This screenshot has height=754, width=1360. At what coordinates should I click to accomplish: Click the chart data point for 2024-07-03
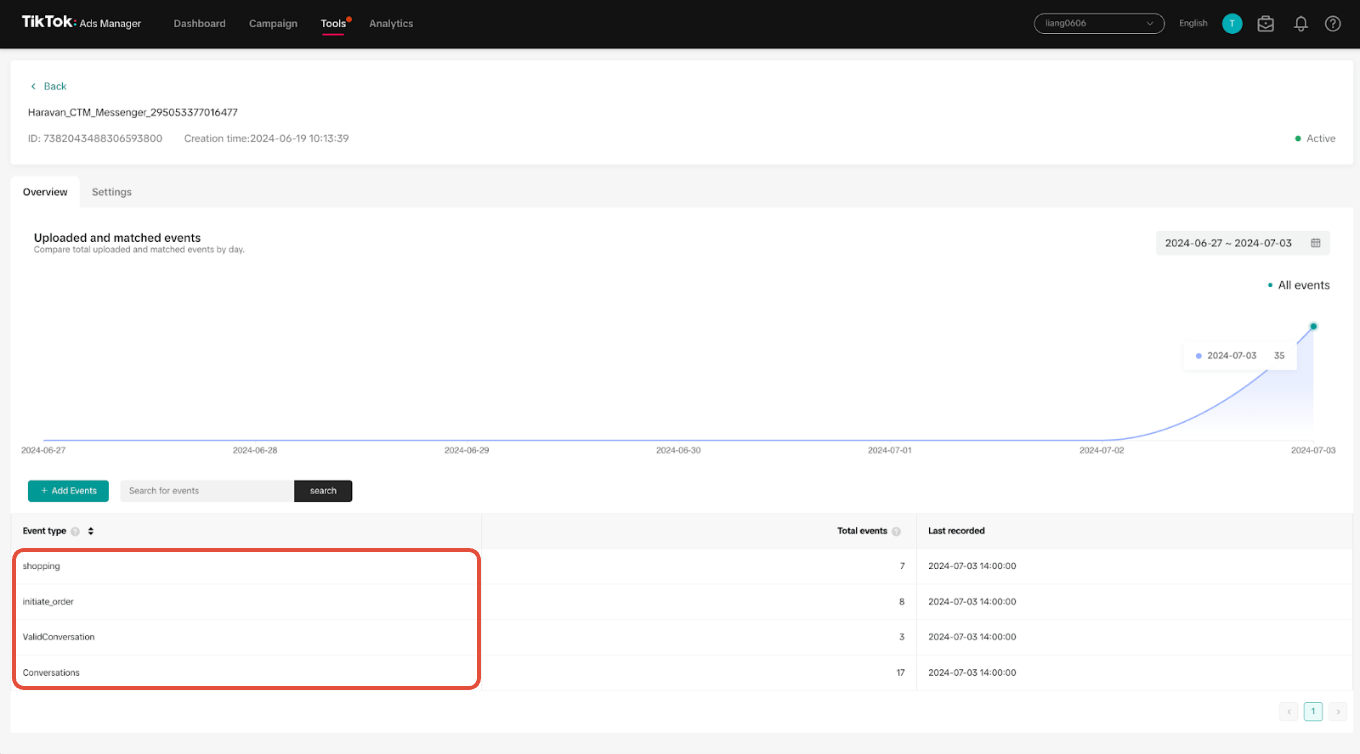(x=1313, y=326)
